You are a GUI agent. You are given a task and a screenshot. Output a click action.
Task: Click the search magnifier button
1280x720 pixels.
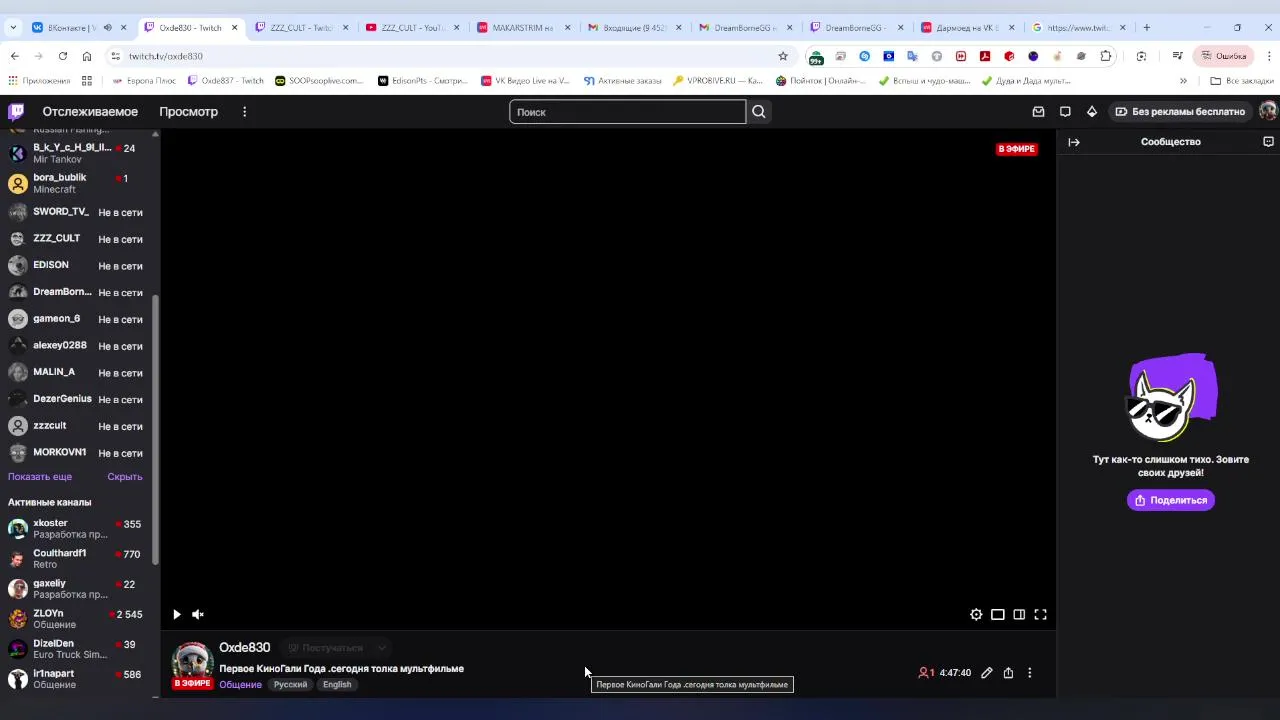[x=759, y=112]
